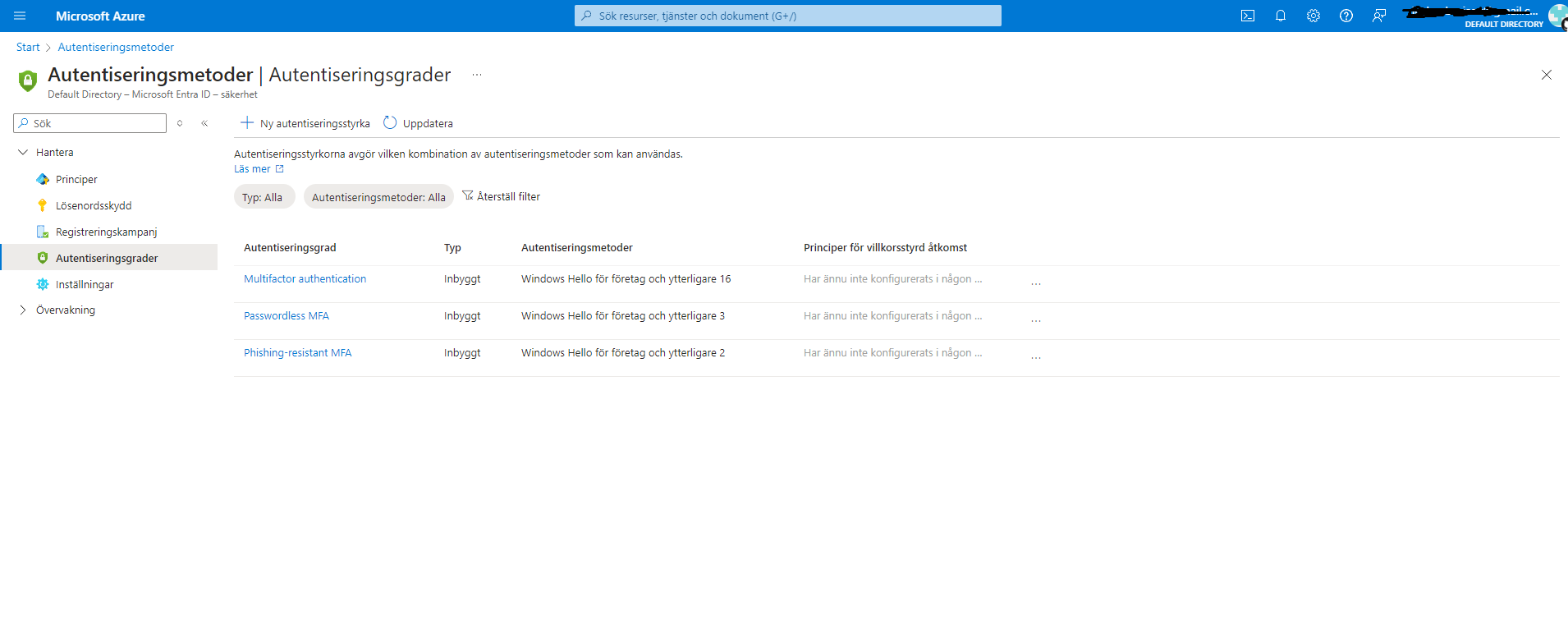The image size is (1568, 620).
Task: Click the expand/collapse all sidebar icon
Action: coord(180,123)
